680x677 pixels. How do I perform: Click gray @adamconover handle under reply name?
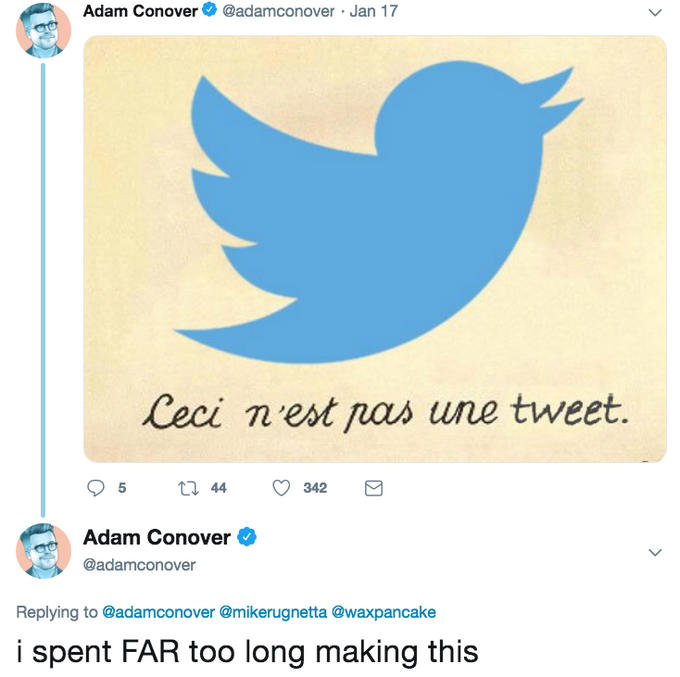(x=139, y=565)
